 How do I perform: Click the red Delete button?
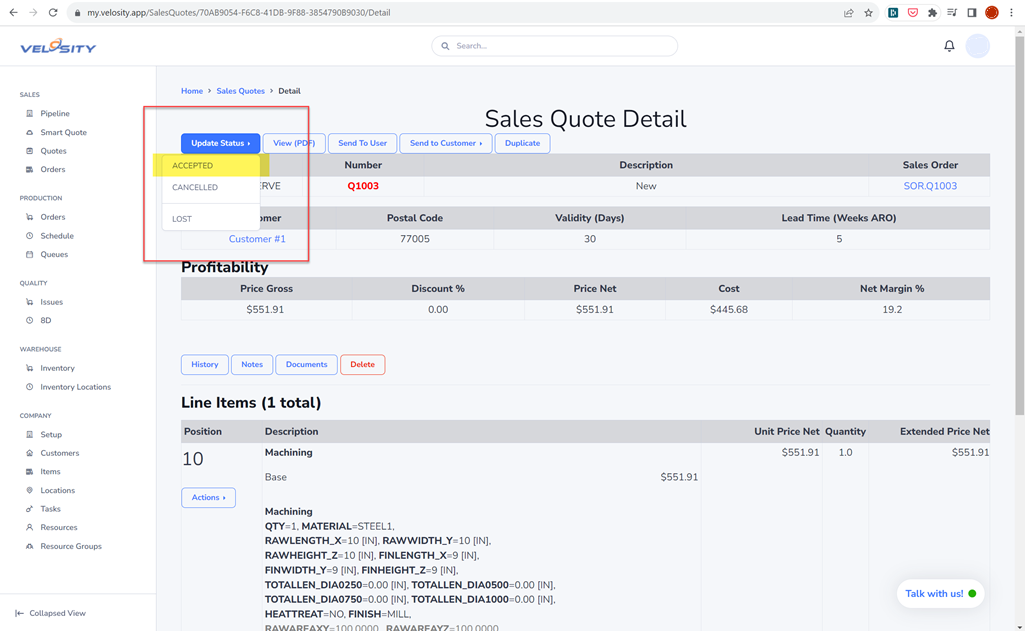pos(362,365)
